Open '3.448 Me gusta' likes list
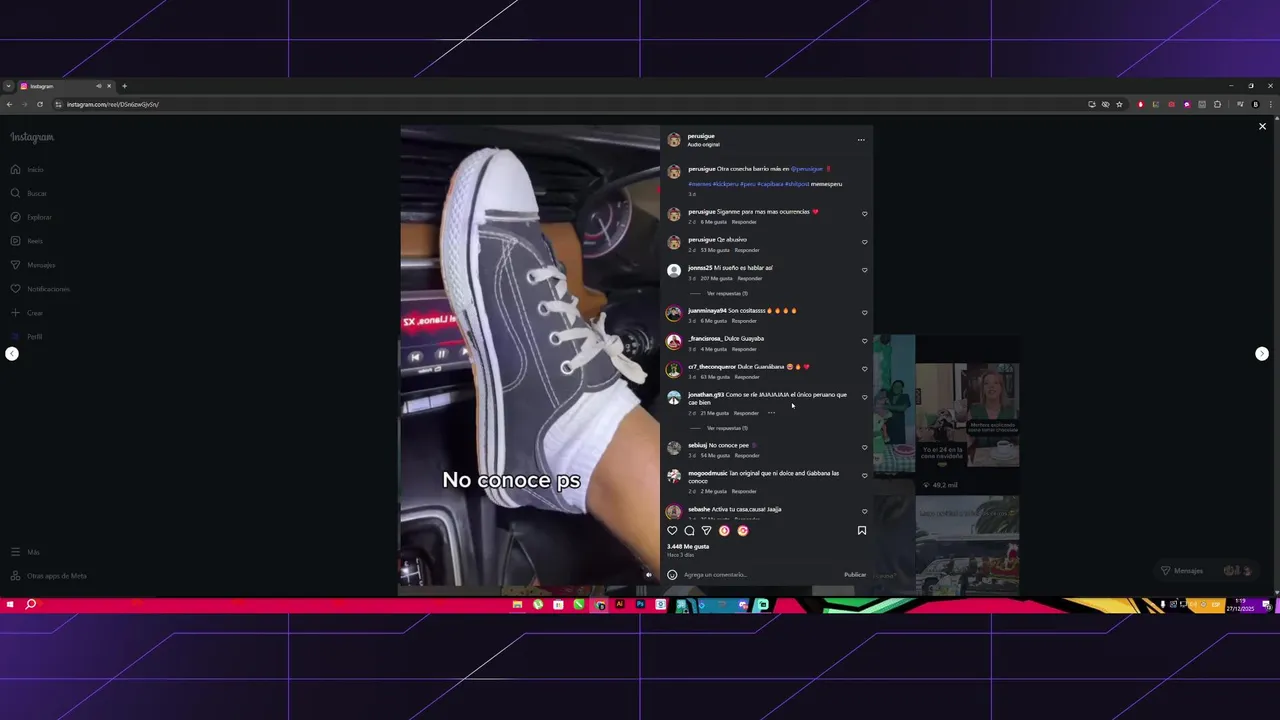The image size is (1280, 720). click(x=688, y=547)
